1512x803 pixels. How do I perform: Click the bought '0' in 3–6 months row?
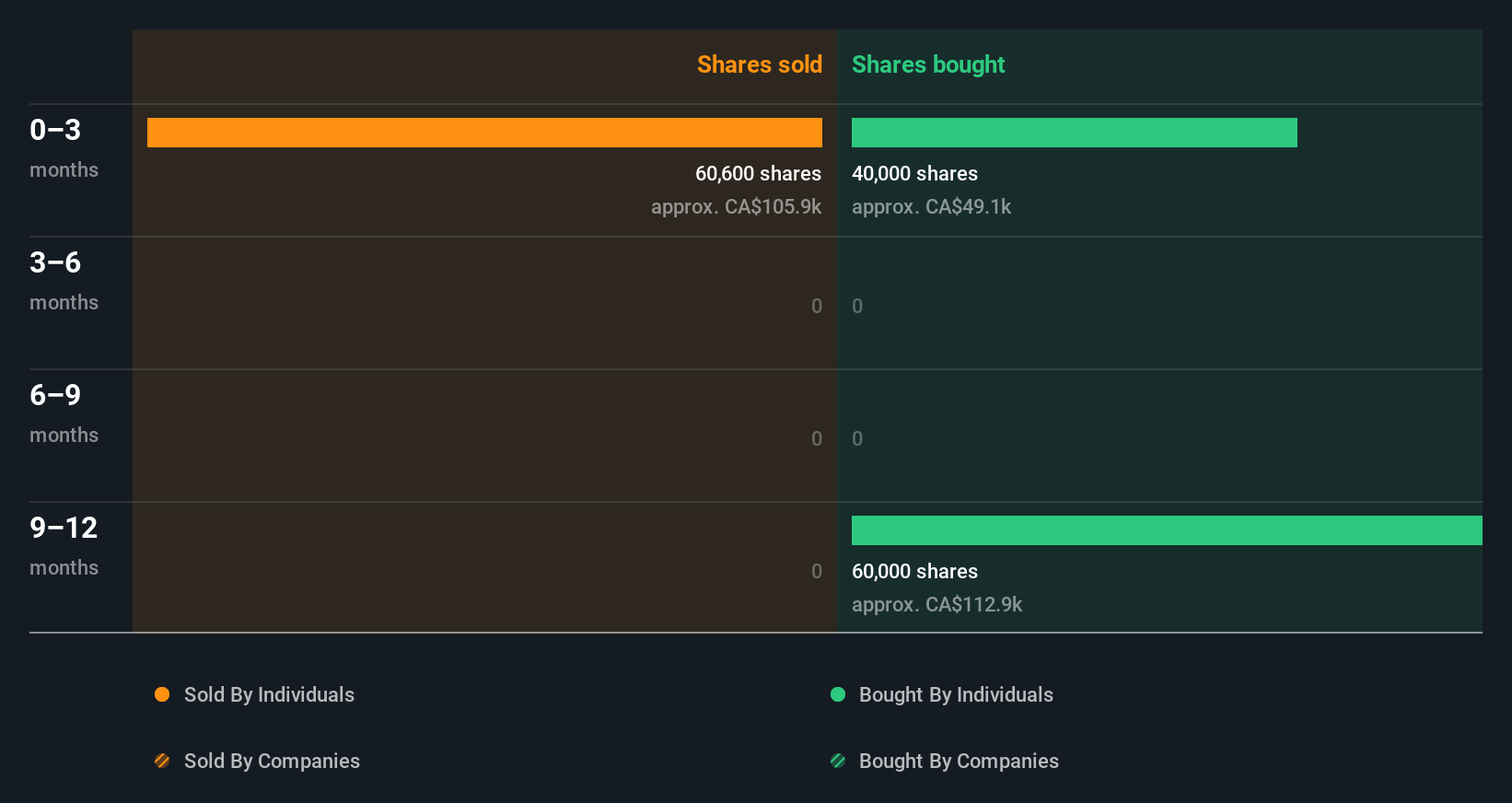coord(857,306)
